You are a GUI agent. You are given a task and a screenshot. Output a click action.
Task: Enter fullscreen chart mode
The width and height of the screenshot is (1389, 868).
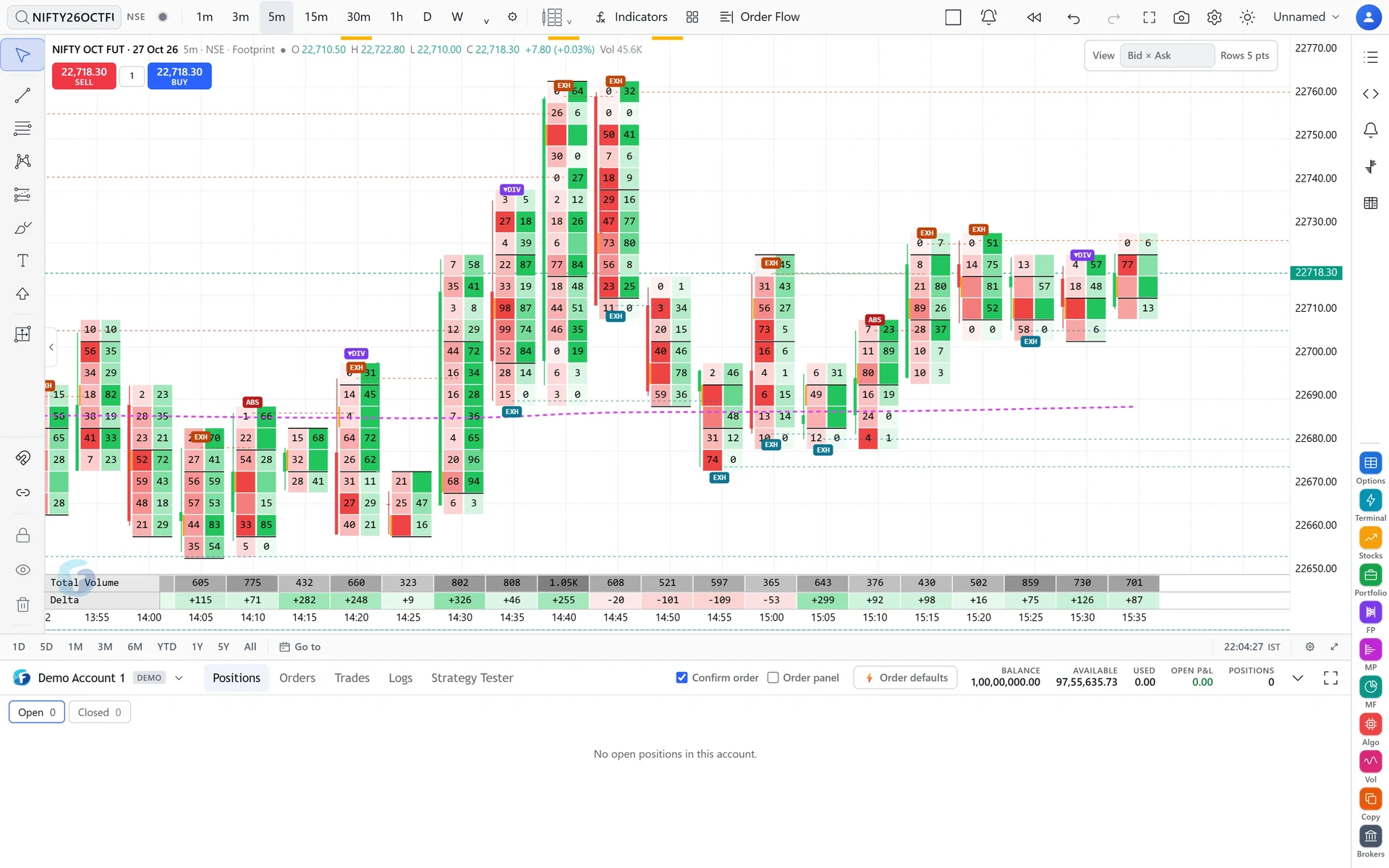(1149, 17)
